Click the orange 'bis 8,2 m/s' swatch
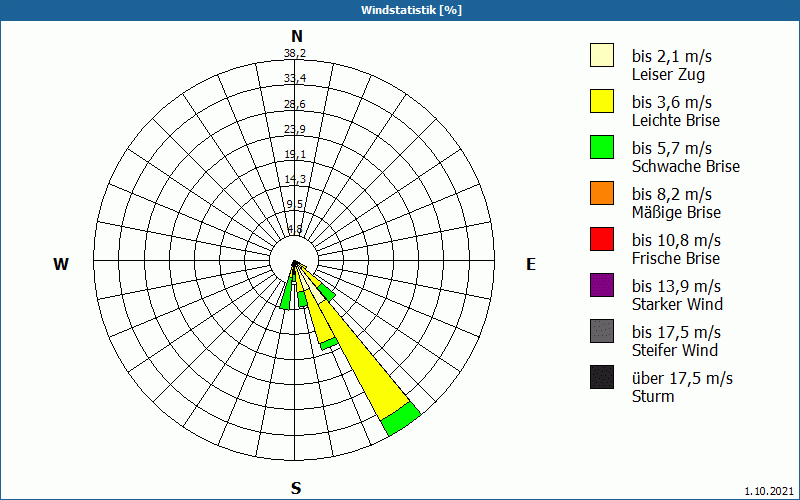 [602, 193]
